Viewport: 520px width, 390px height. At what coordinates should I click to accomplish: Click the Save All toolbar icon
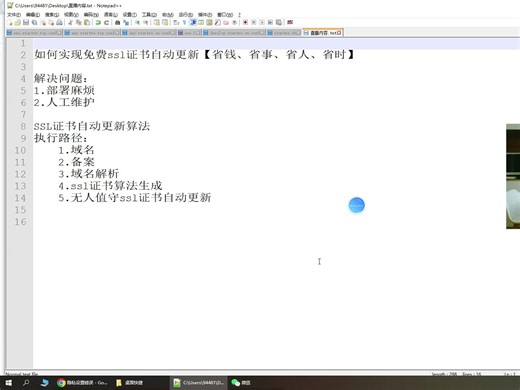[34, 23]
